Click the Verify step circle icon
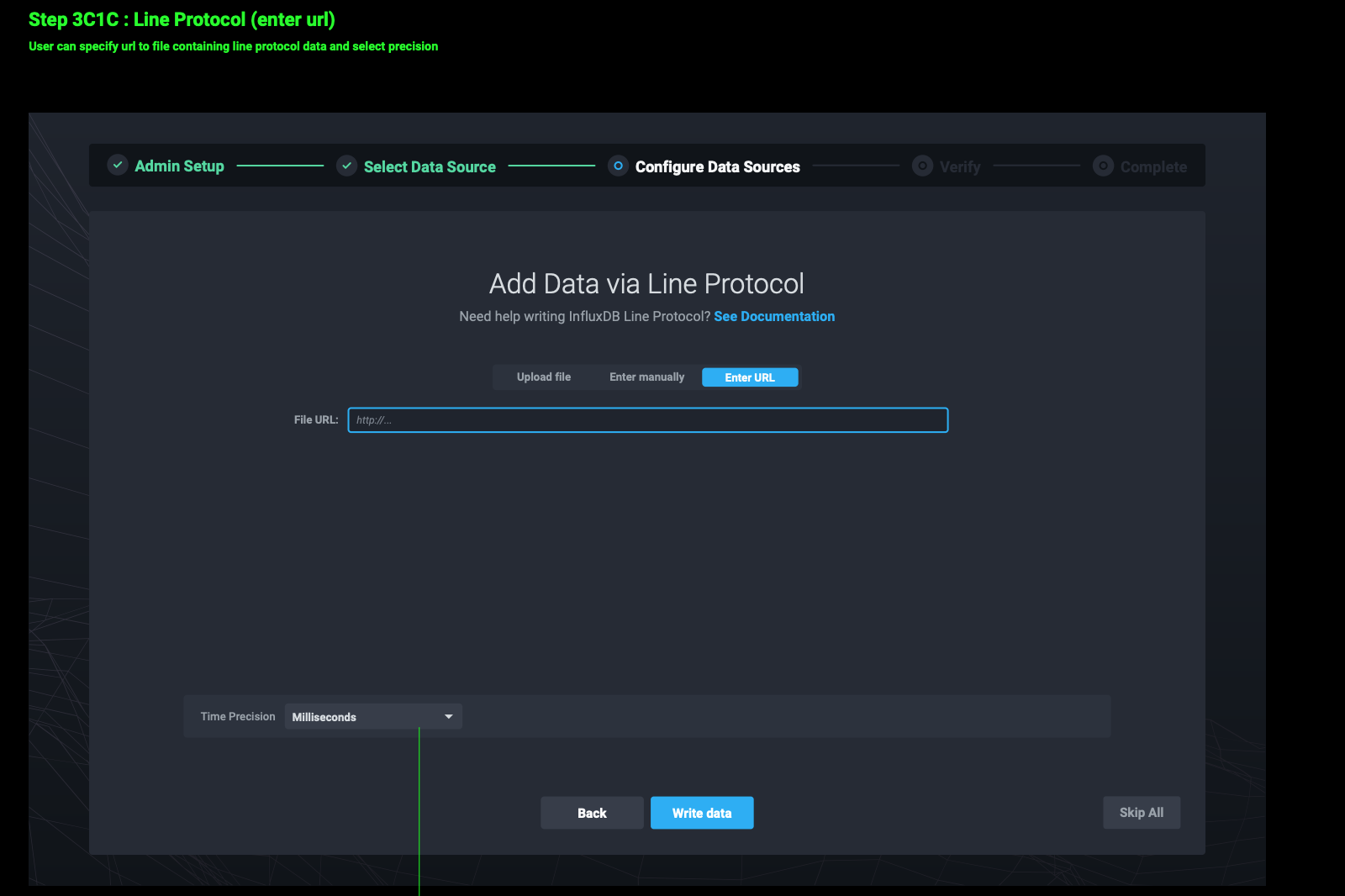This screenshot has height=896, width=1345. (922, 166)
